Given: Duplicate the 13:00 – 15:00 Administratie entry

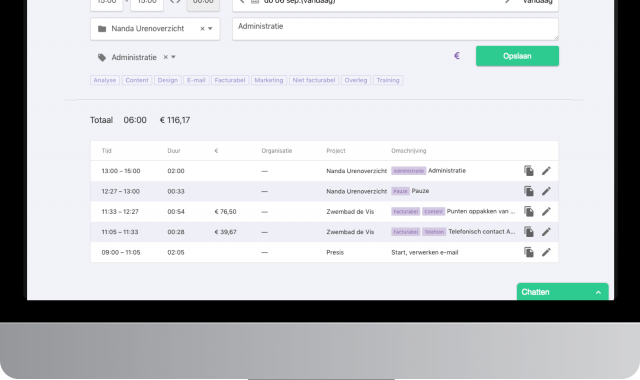Looking at the screenshot, I should (529, 171).
